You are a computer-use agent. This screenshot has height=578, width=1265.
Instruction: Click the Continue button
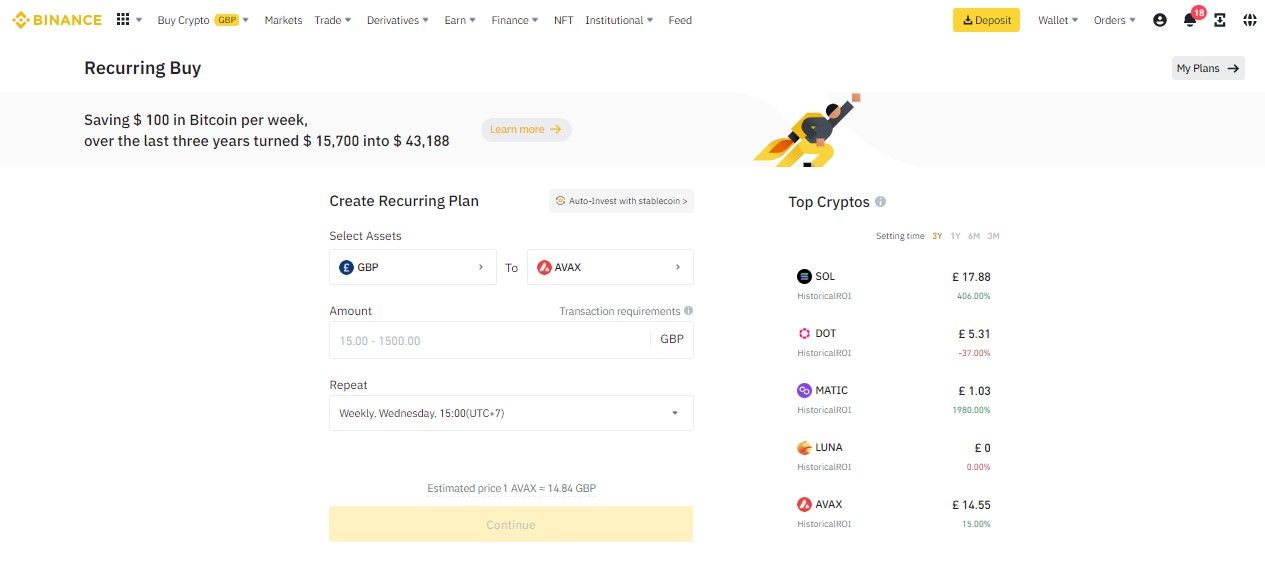pyautogui.click(x=511, y=524)
